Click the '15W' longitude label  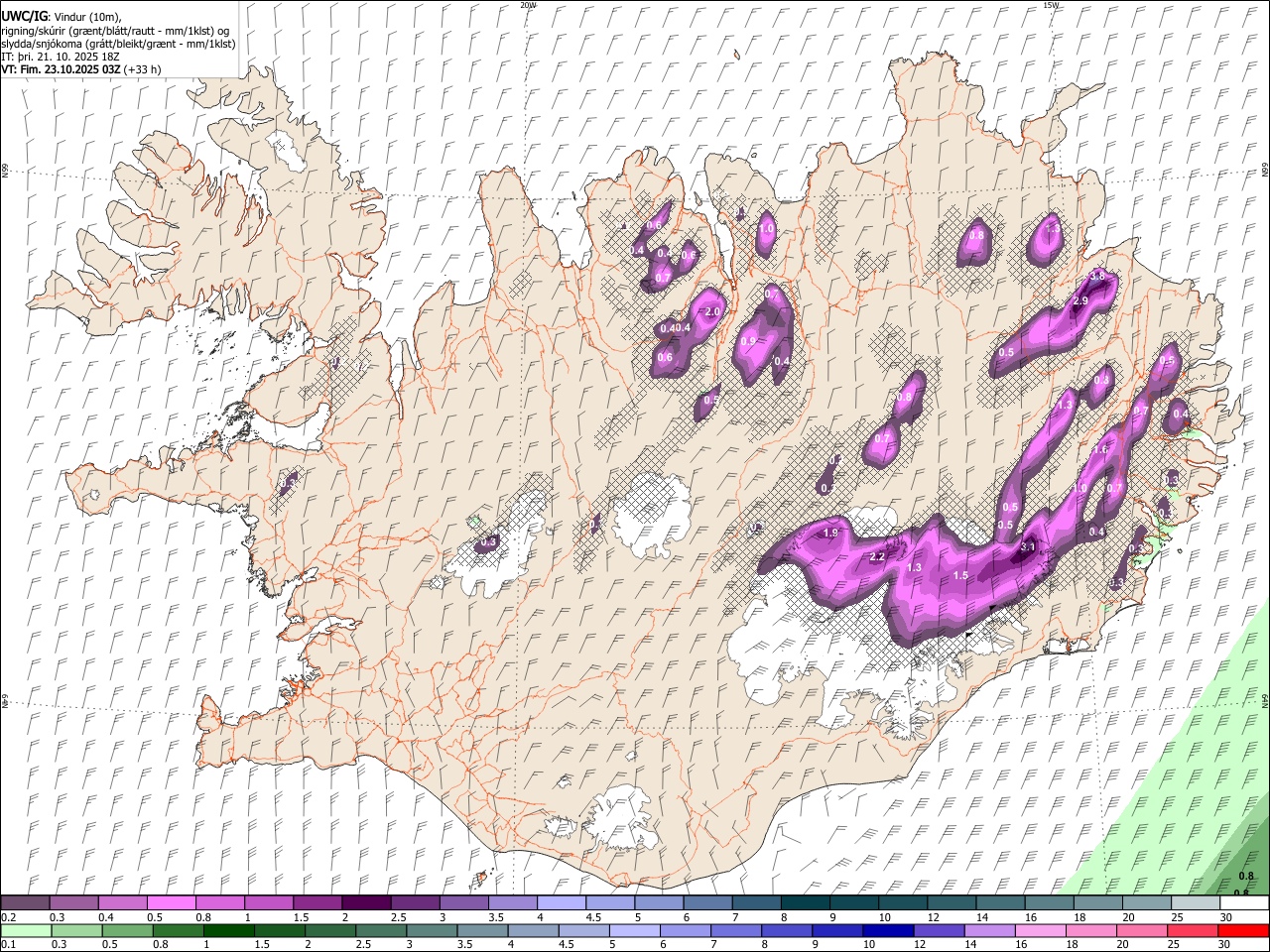1051,5
